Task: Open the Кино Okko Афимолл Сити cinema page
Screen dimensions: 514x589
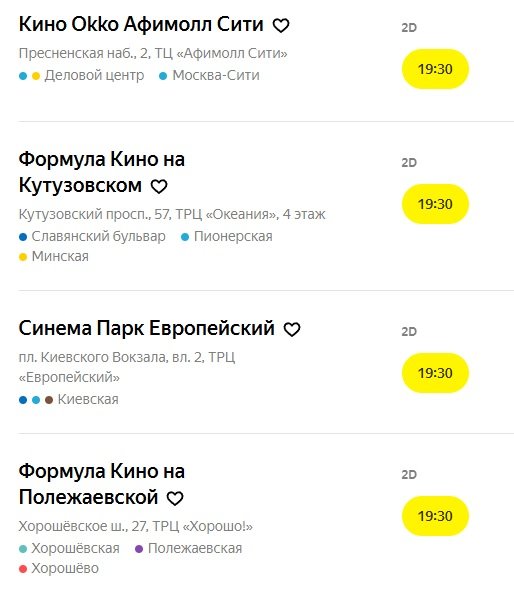Action: click(x=141, y=24)
